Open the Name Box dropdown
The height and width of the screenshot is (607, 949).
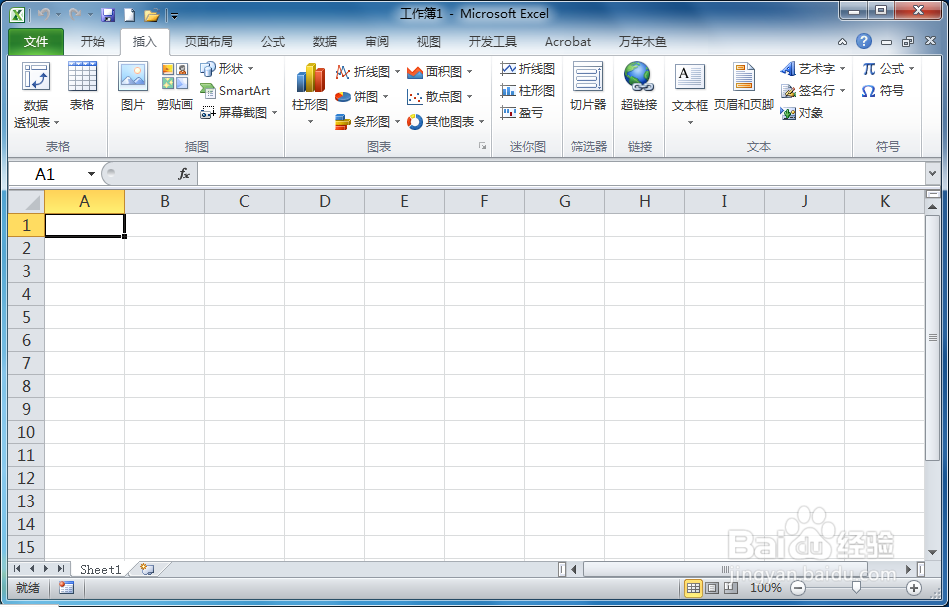(x=91, y=174)
